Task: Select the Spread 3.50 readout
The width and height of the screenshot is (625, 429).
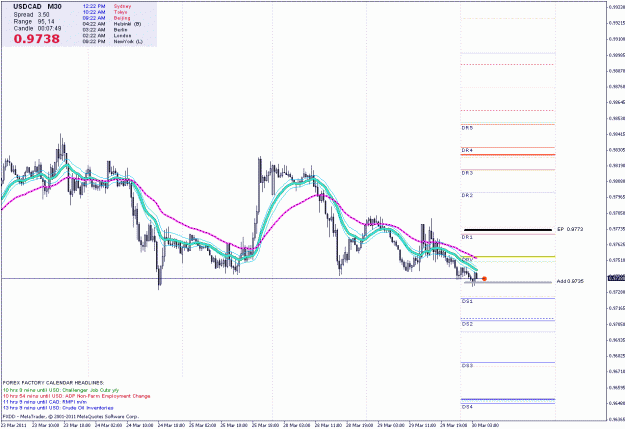Action: (x=31, y=14)
